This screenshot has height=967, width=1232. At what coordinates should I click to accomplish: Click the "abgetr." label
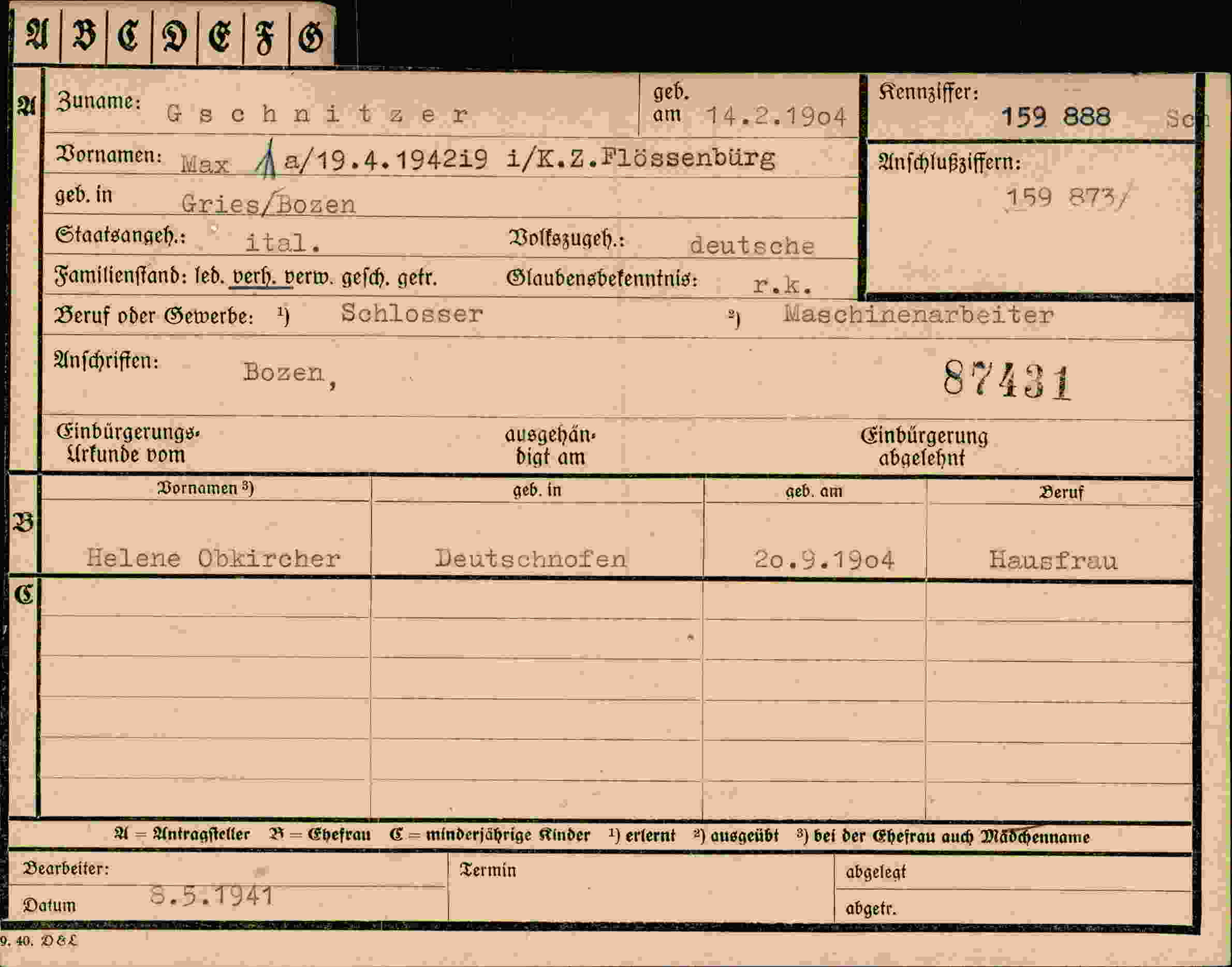(871, 909)
